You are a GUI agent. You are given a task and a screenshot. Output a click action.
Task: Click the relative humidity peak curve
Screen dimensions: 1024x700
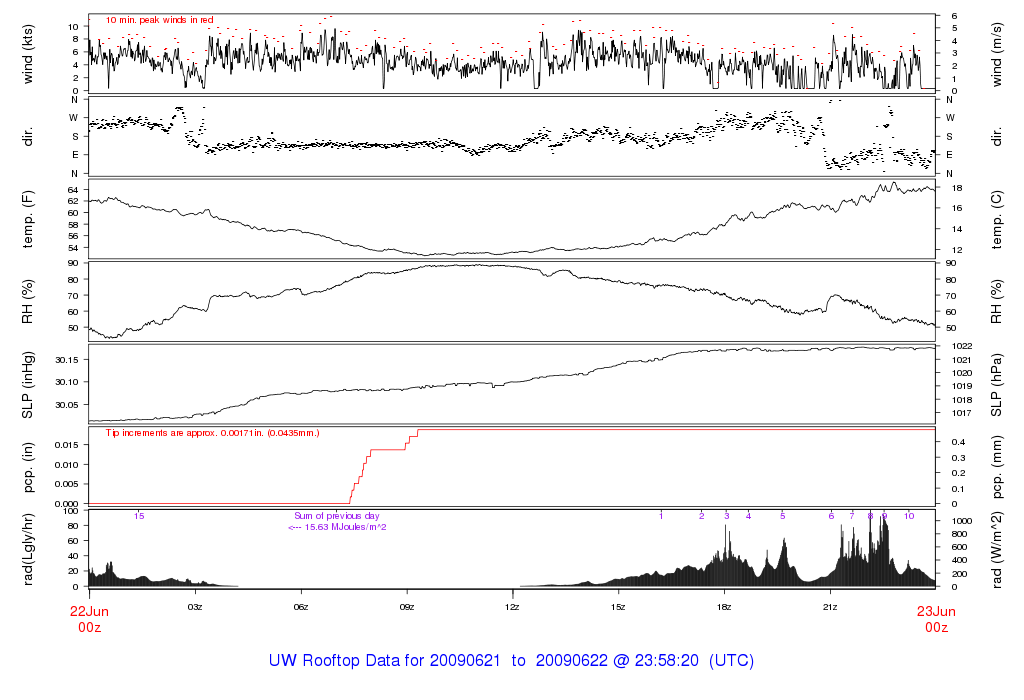click(x=477, y=265)
